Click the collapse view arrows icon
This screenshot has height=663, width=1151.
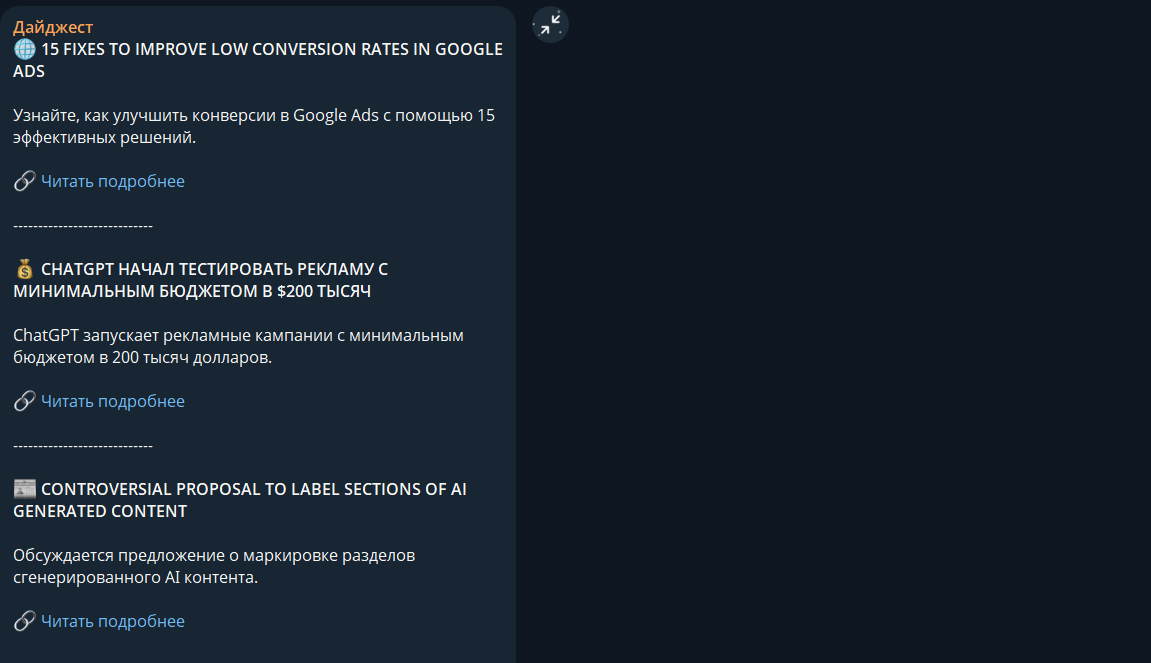coord(550,25)
